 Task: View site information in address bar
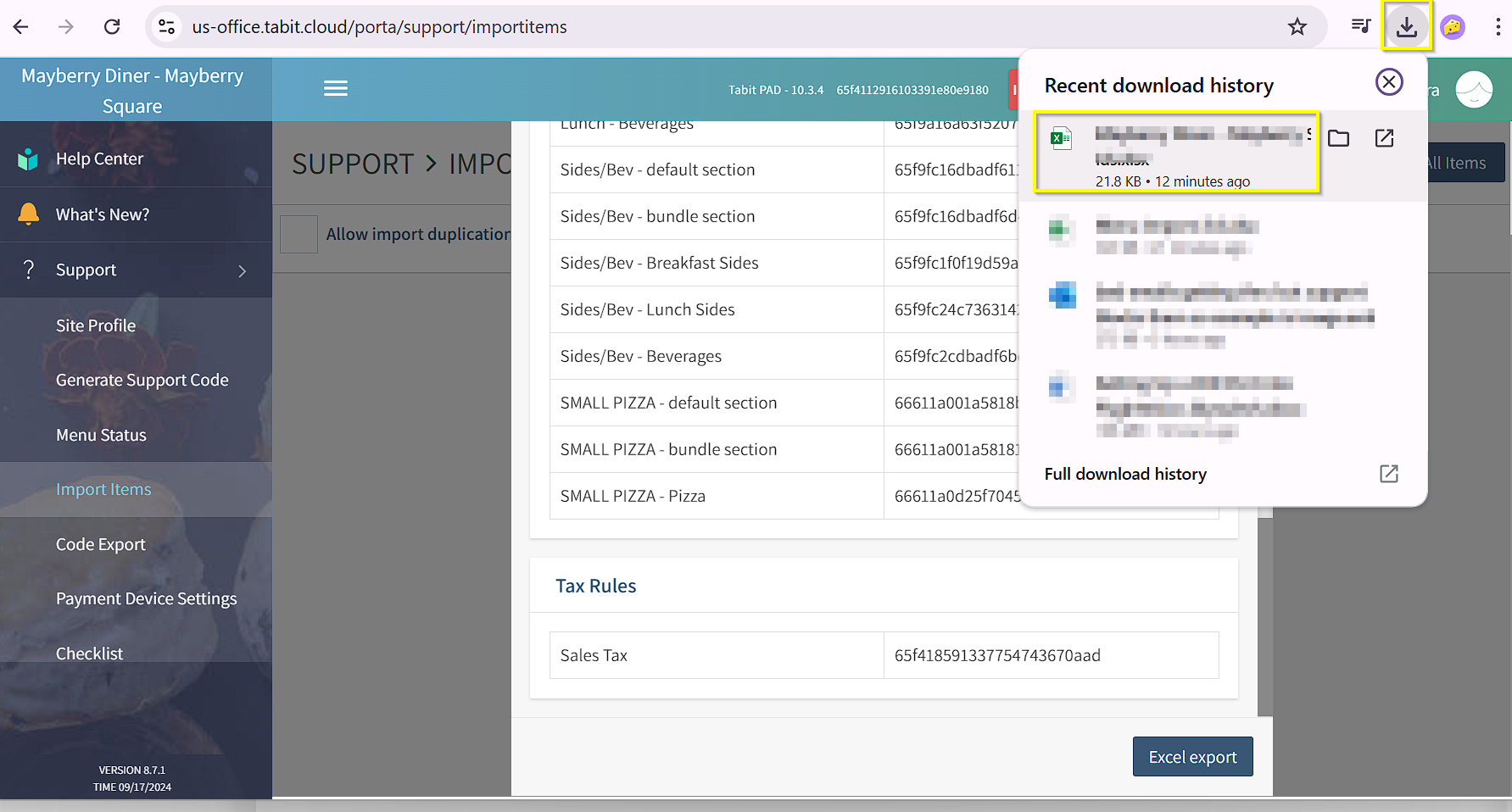(x=167, y=27)
